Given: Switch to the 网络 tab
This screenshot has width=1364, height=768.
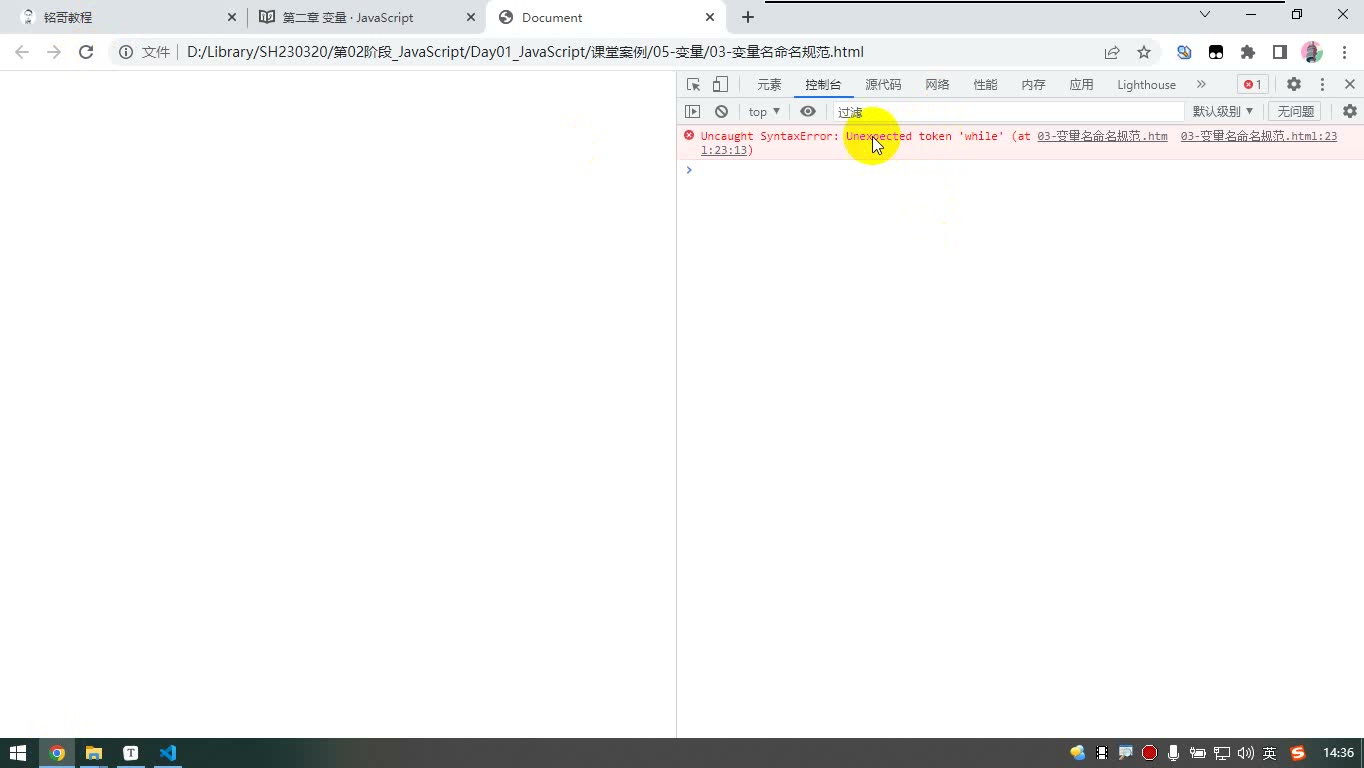Looking at the screenshot, I should point(937,85).
